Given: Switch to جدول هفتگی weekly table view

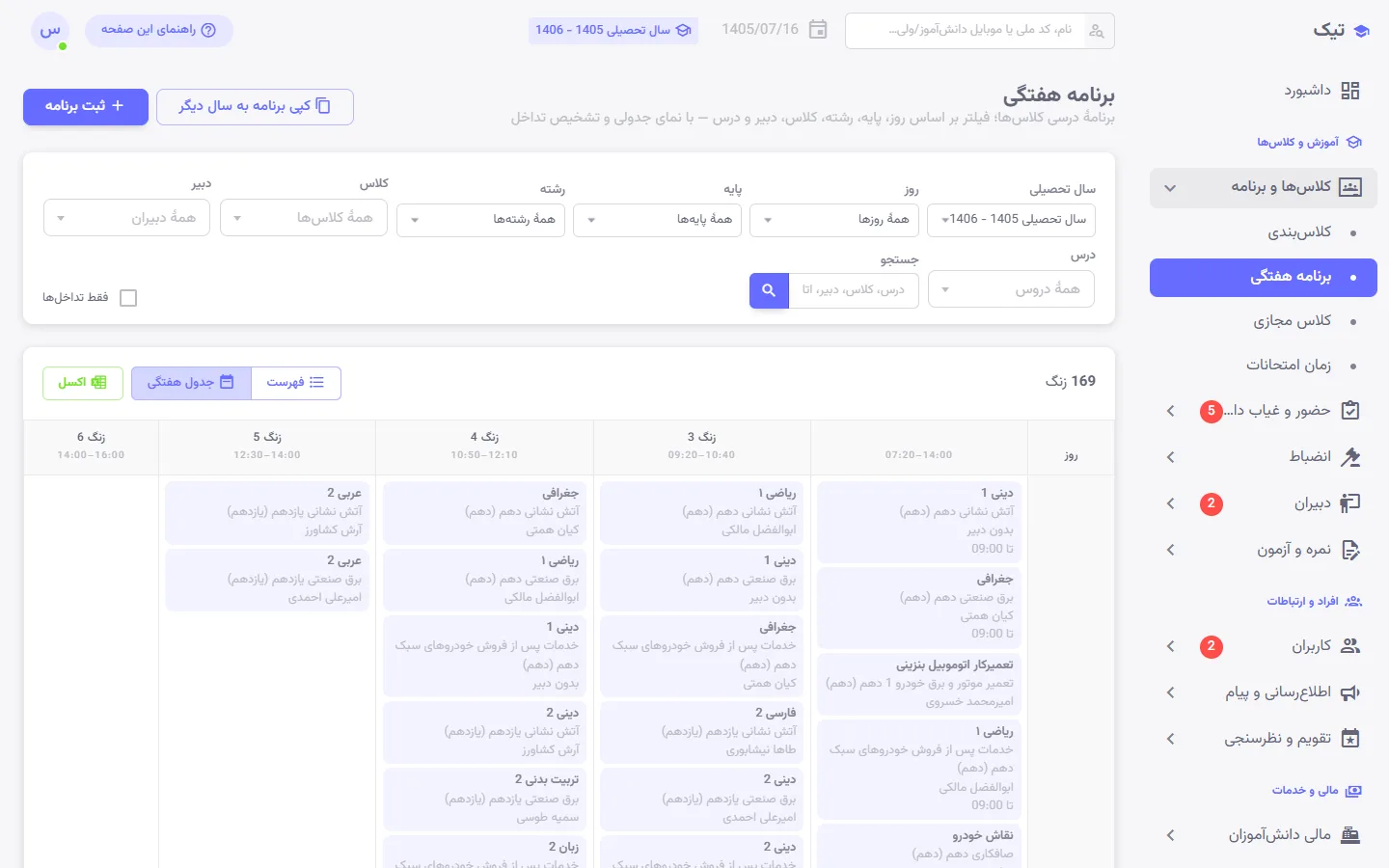Looking at the screenshot, I should click(191, 383).
